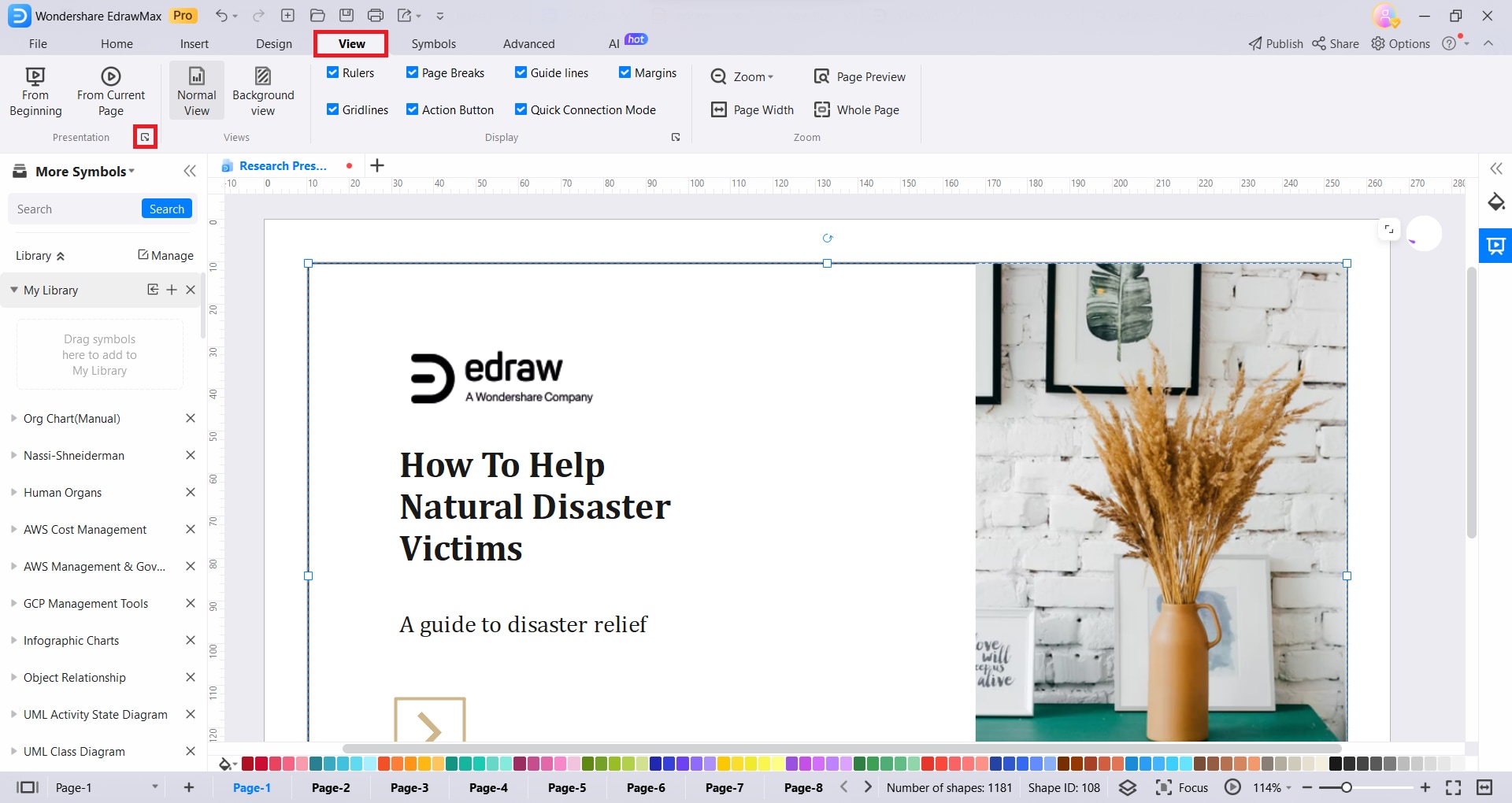Enable Focus mode in status bar
Viewport: 1512px width, 803px height.
pyautogui.click(x=1181, y=787)
